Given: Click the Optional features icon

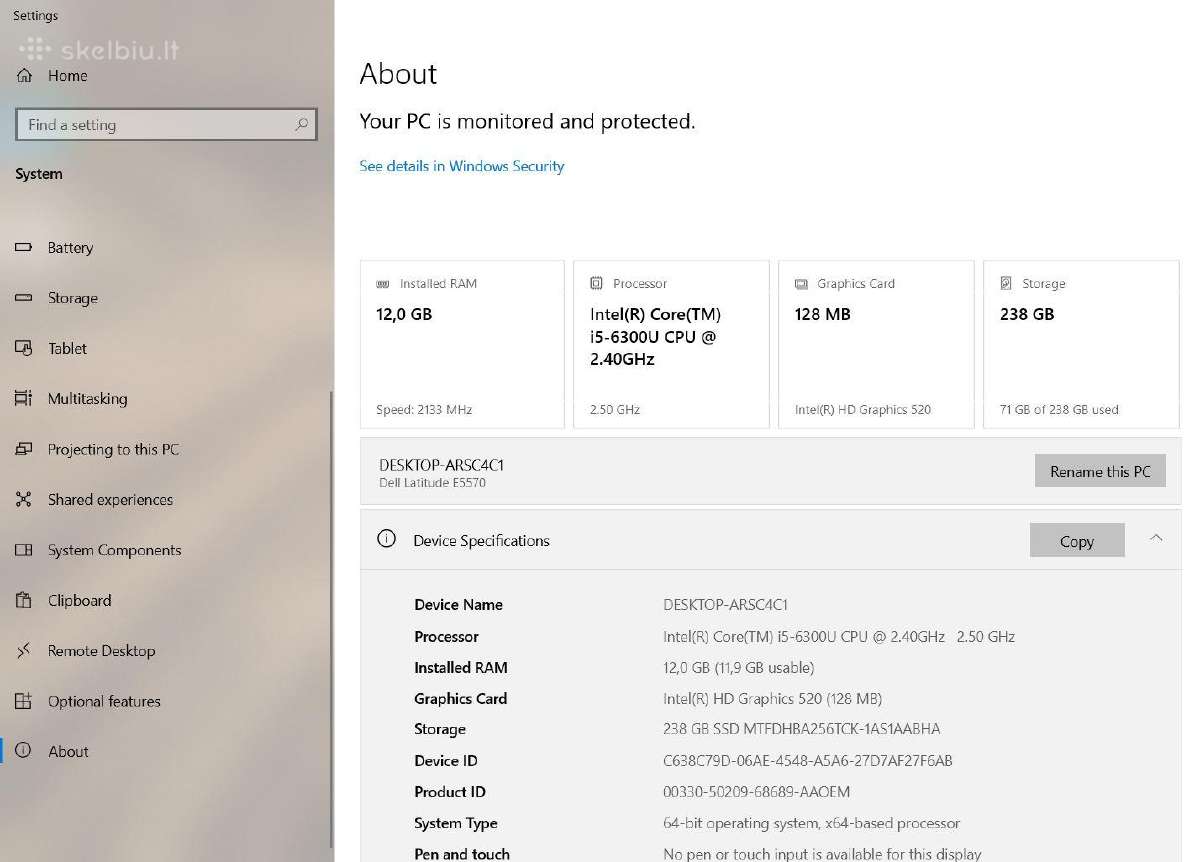Looking at the screenshot, I should (24, 701).
